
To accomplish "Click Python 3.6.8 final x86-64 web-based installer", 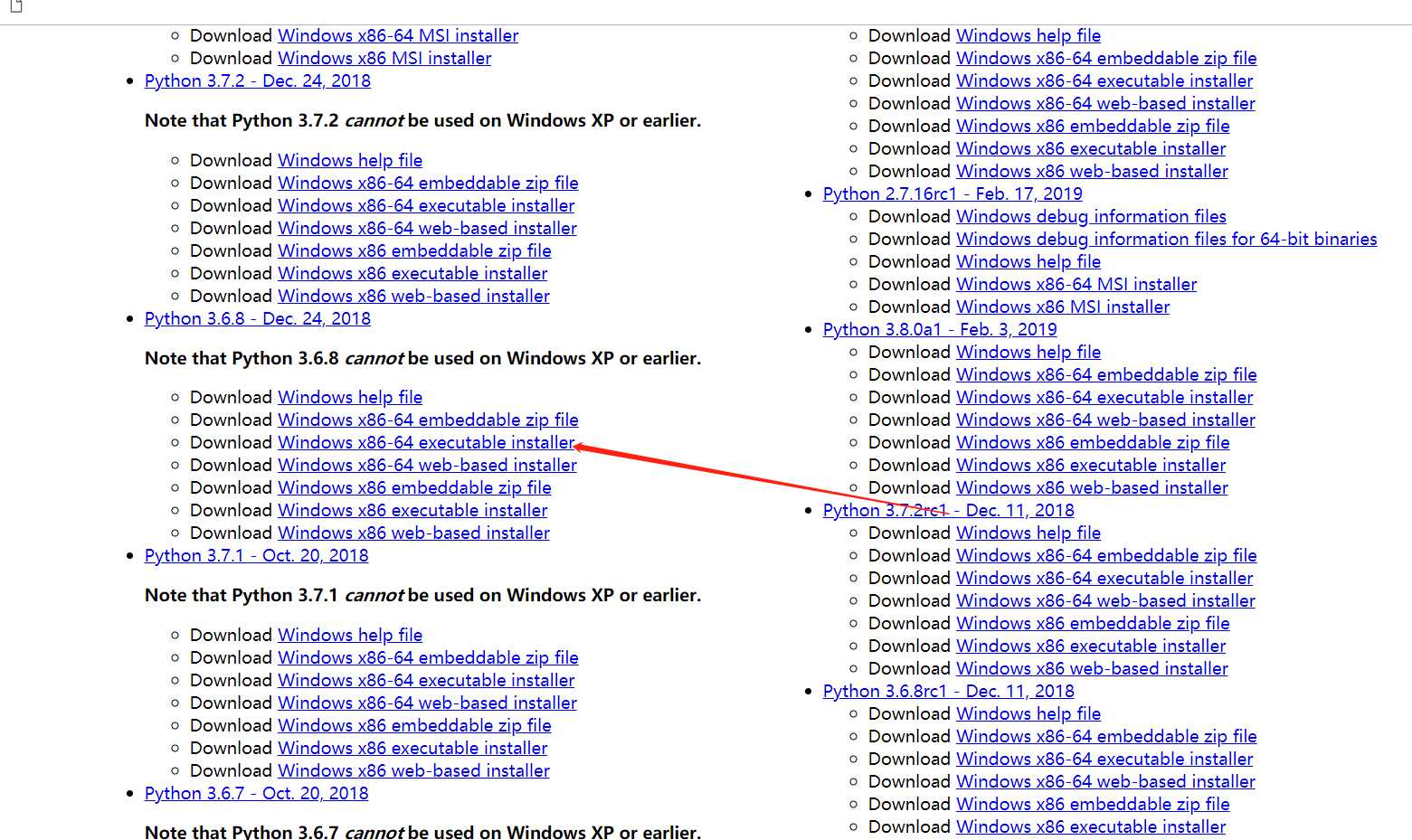I will point(427,465).
